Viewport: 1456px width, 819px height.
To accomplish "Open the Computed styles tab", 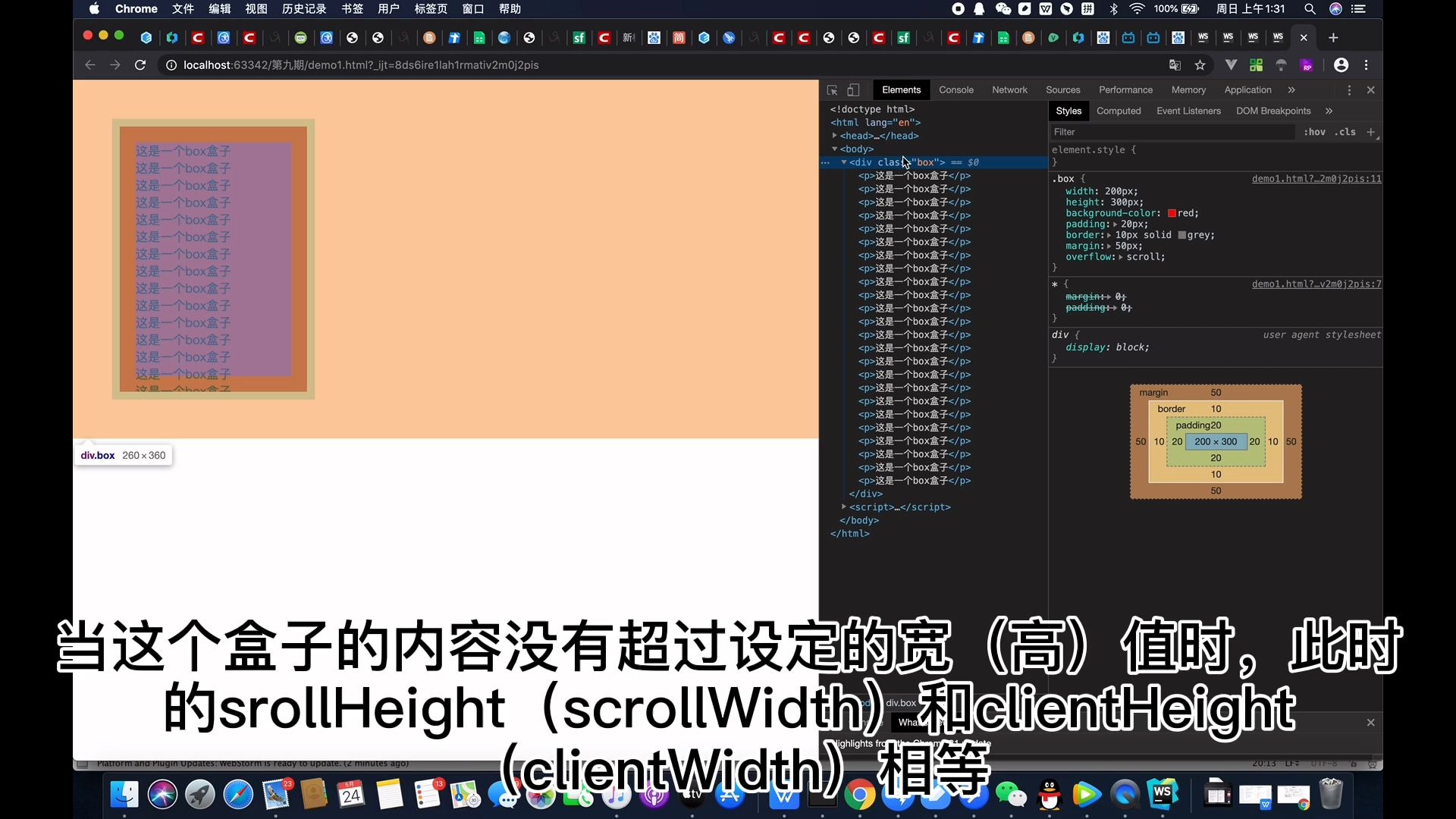I will point(1119,111).
